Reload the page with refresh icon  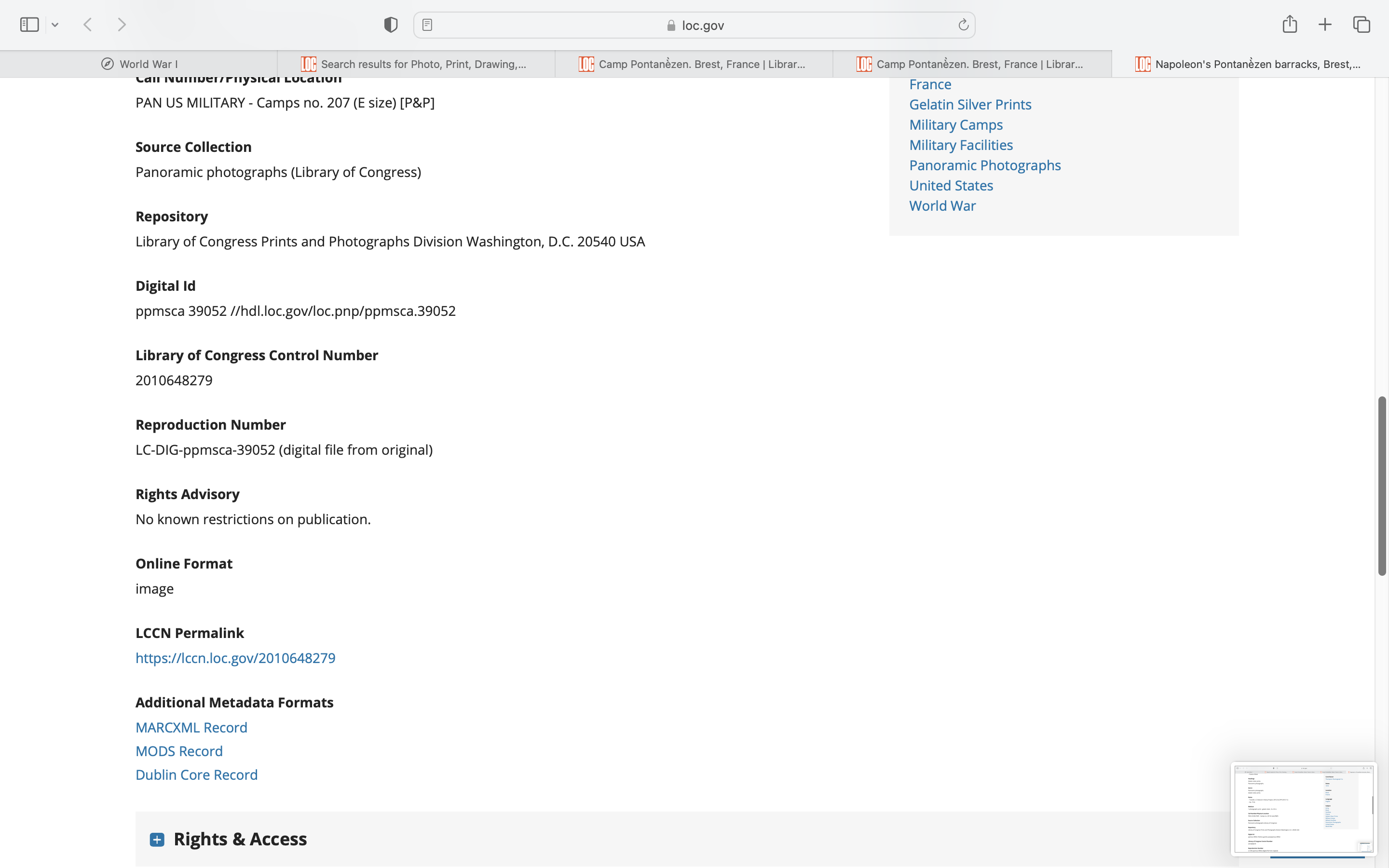point(963,25)
